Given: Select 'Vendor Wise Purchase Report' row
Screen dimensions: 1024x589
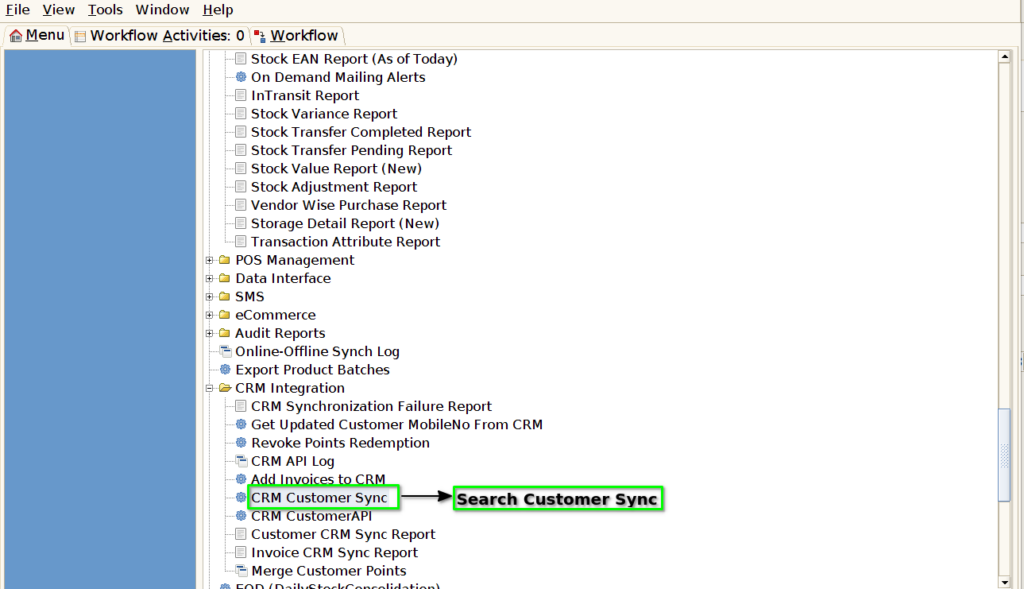Looking at the screenshot, I should (349, 205).
